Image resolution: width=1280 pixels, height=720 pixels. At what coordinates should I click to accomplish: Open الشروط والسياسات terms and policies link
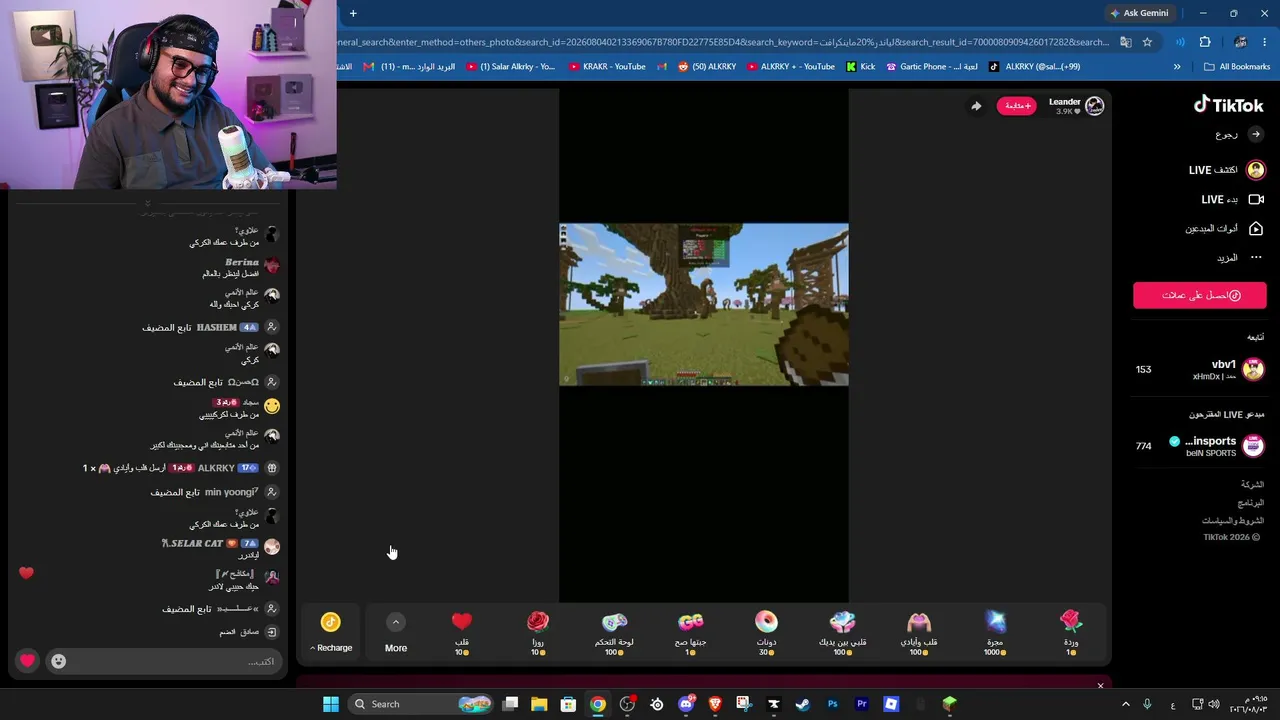pos(1233,521)
